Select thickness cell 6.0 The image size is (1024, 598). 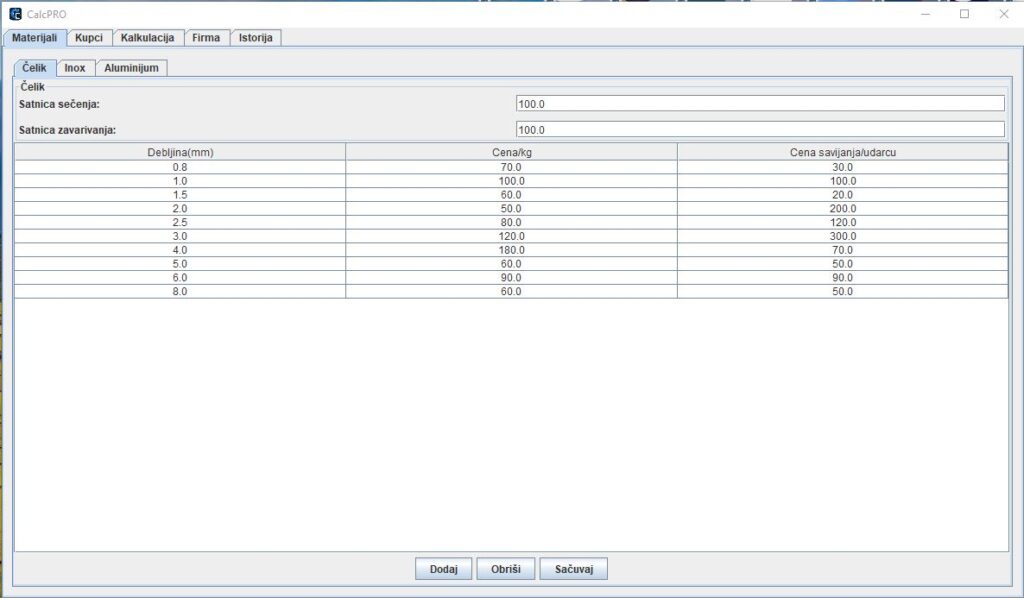tap(180, 277)
